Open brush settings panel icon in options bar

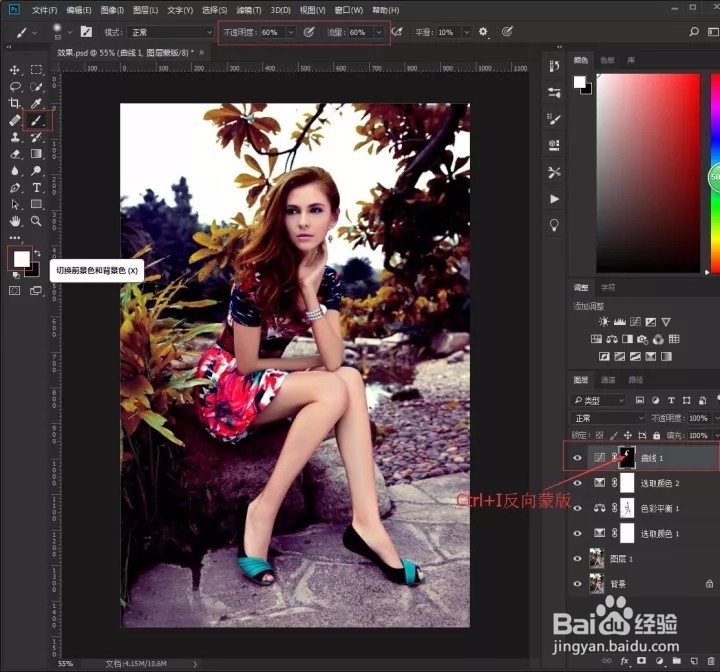tap(86, 32)
